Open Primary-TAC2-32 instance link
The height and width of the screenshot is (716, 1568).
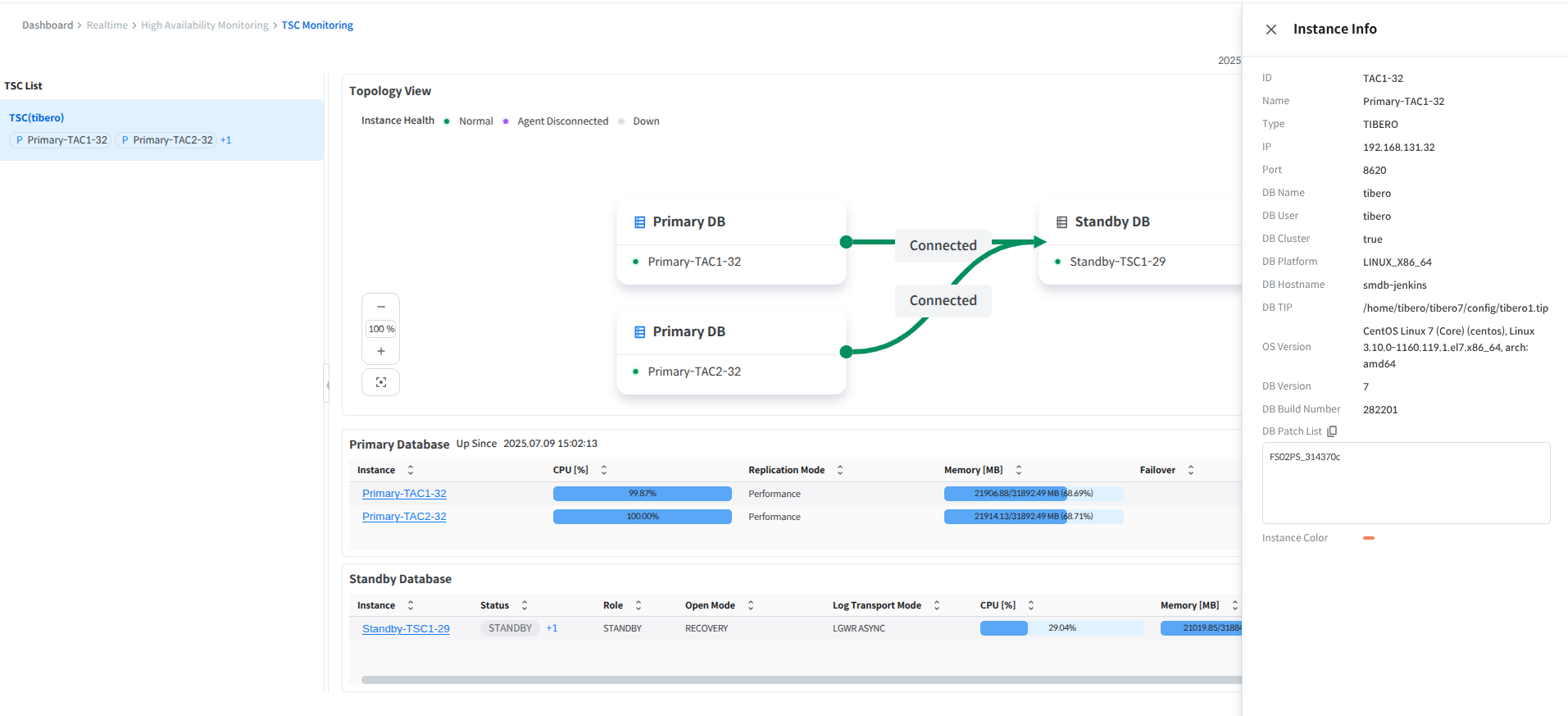(404, 517)
